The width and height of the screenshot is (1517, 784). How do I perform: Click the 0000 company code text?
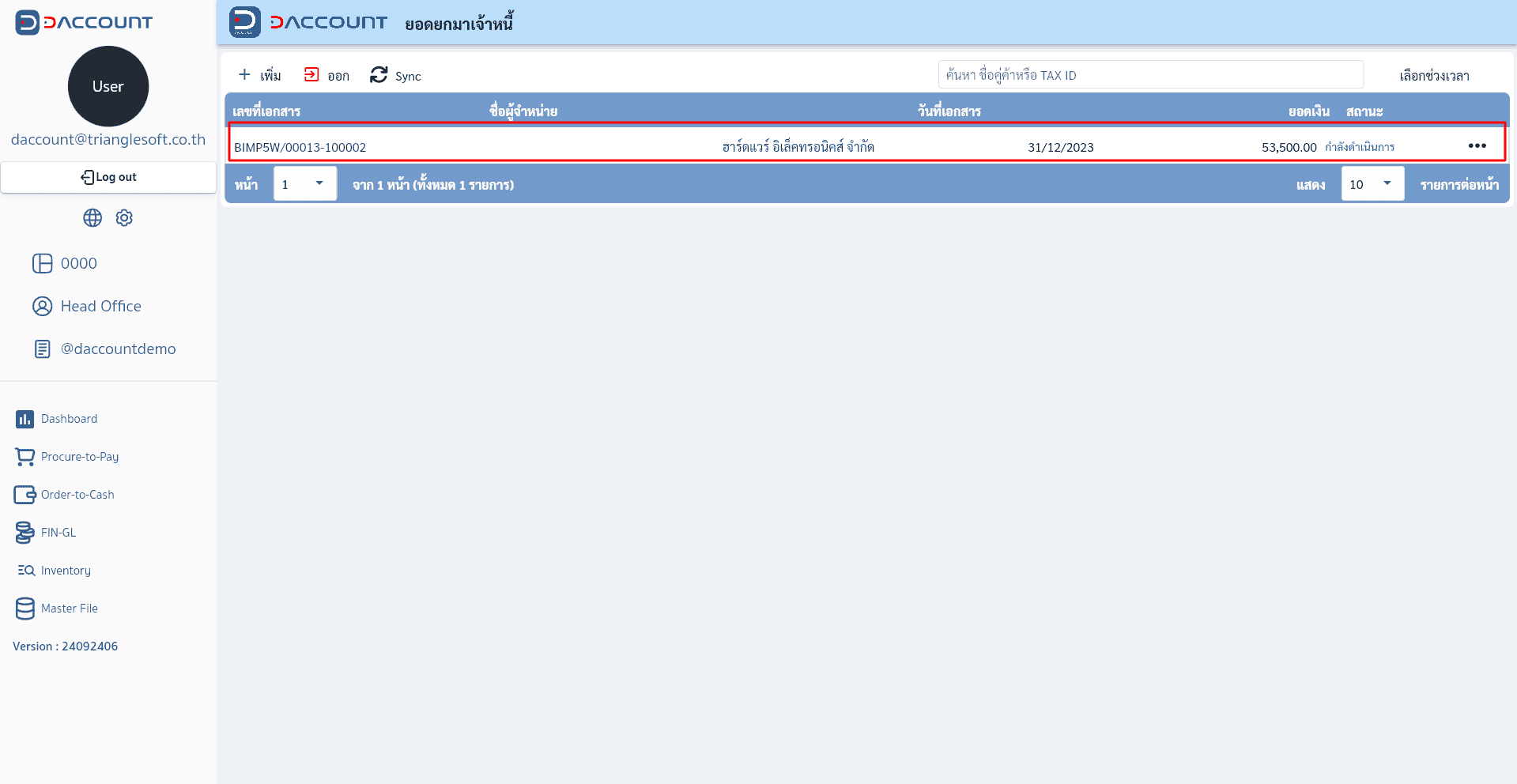click(x=79, y=263)
